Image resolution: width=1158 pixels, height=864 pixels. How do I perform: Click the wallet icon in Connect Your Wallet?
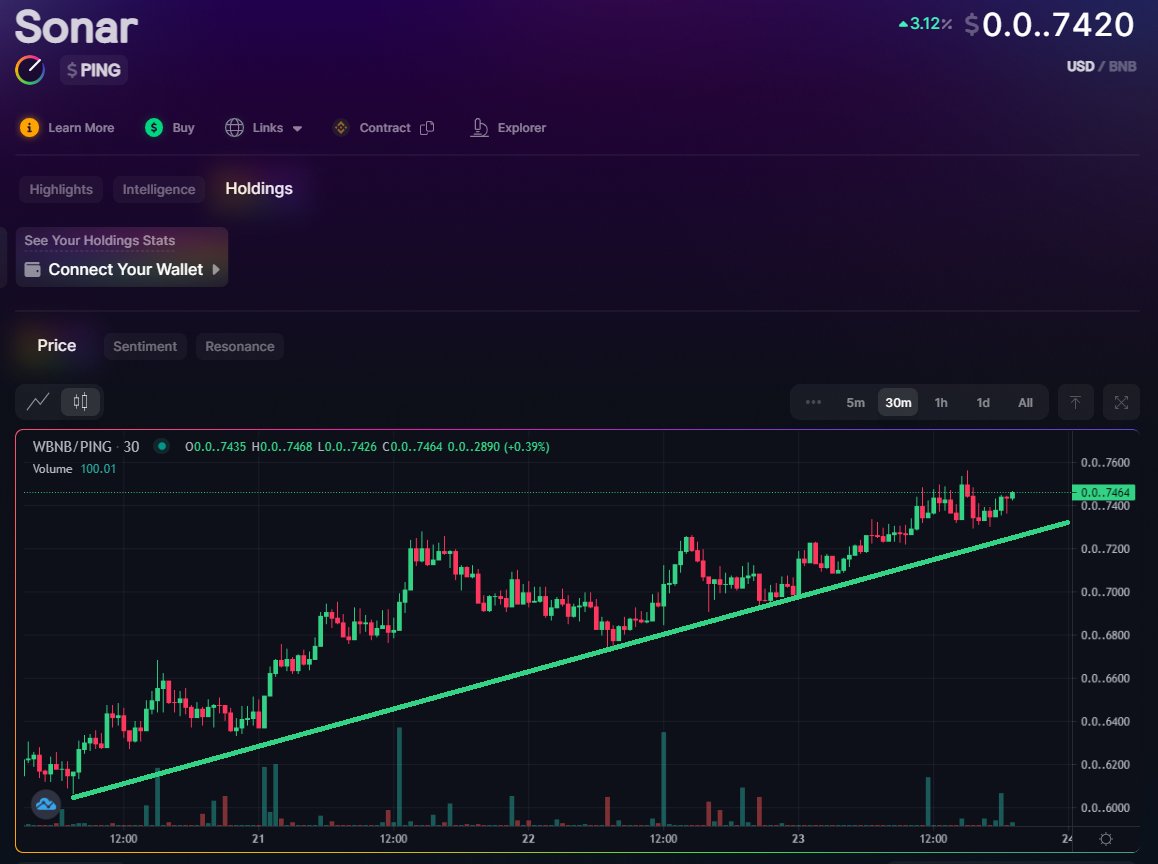tap(32, 270)
